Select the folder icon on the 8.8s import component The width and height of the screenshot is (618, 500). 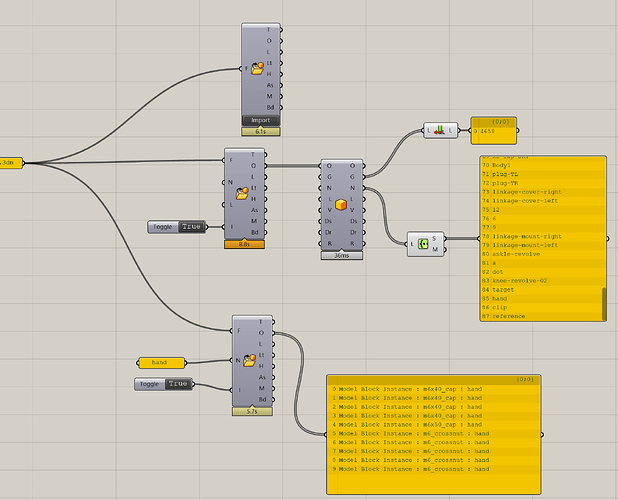point(242,193)
